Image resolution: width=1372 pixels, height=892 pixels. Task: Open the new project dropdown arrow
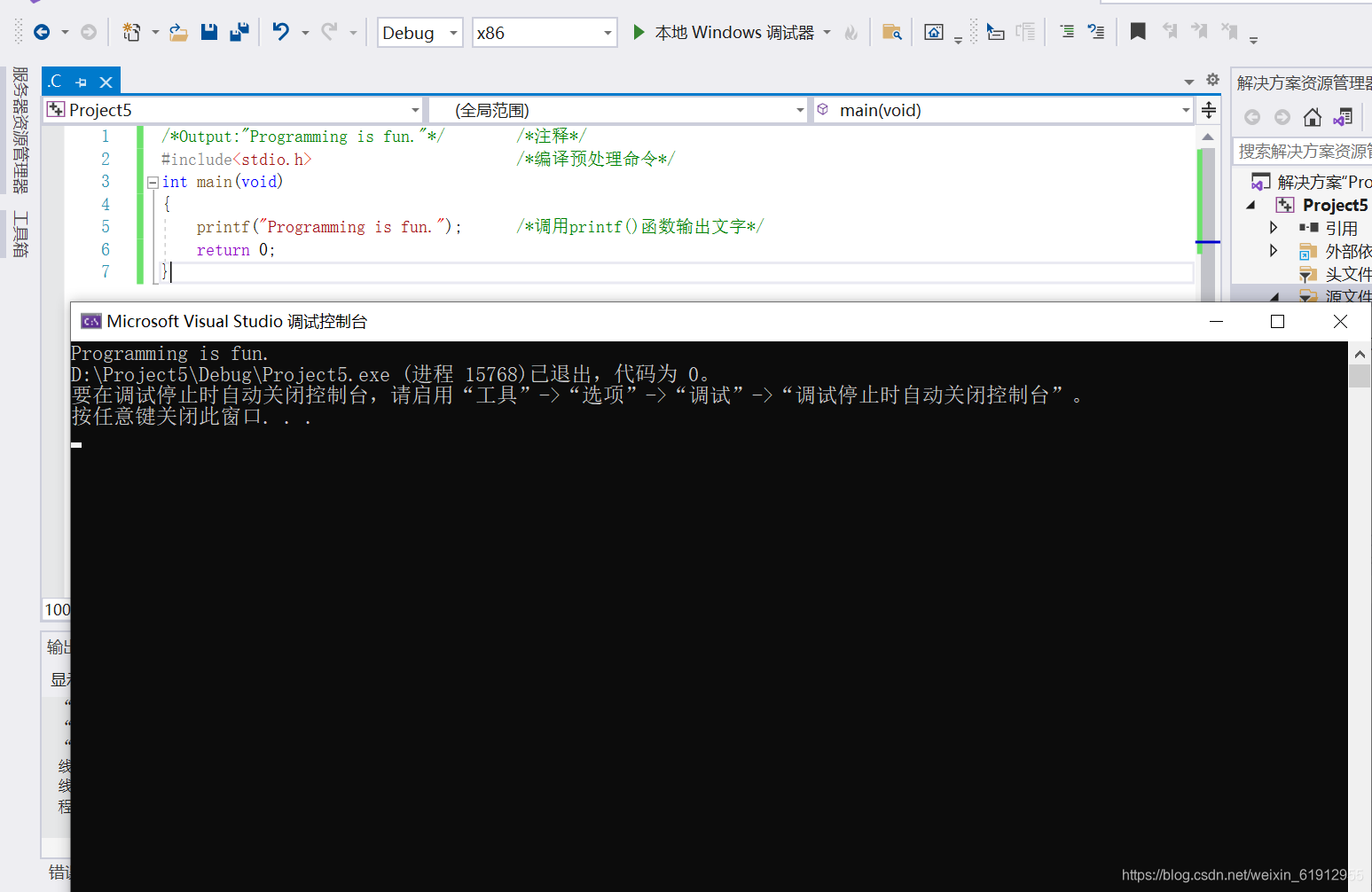[x=155, y=33]
